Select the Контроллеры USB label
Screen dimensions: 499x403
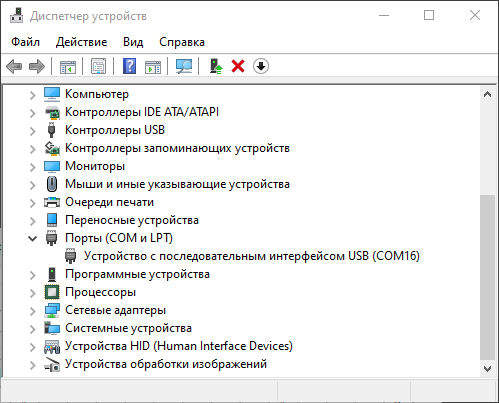click(x=115, y=130)
